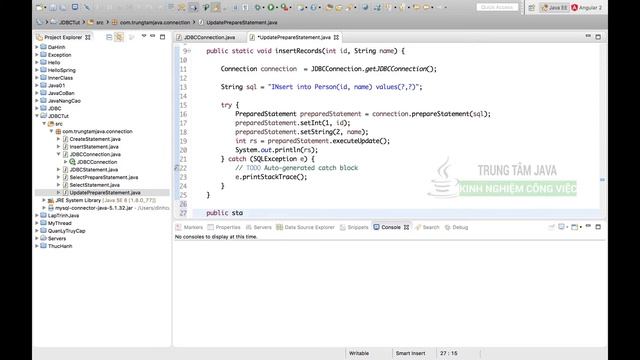Minimize the Project Explorer panel
640x360 pixels.
[153, 36]
